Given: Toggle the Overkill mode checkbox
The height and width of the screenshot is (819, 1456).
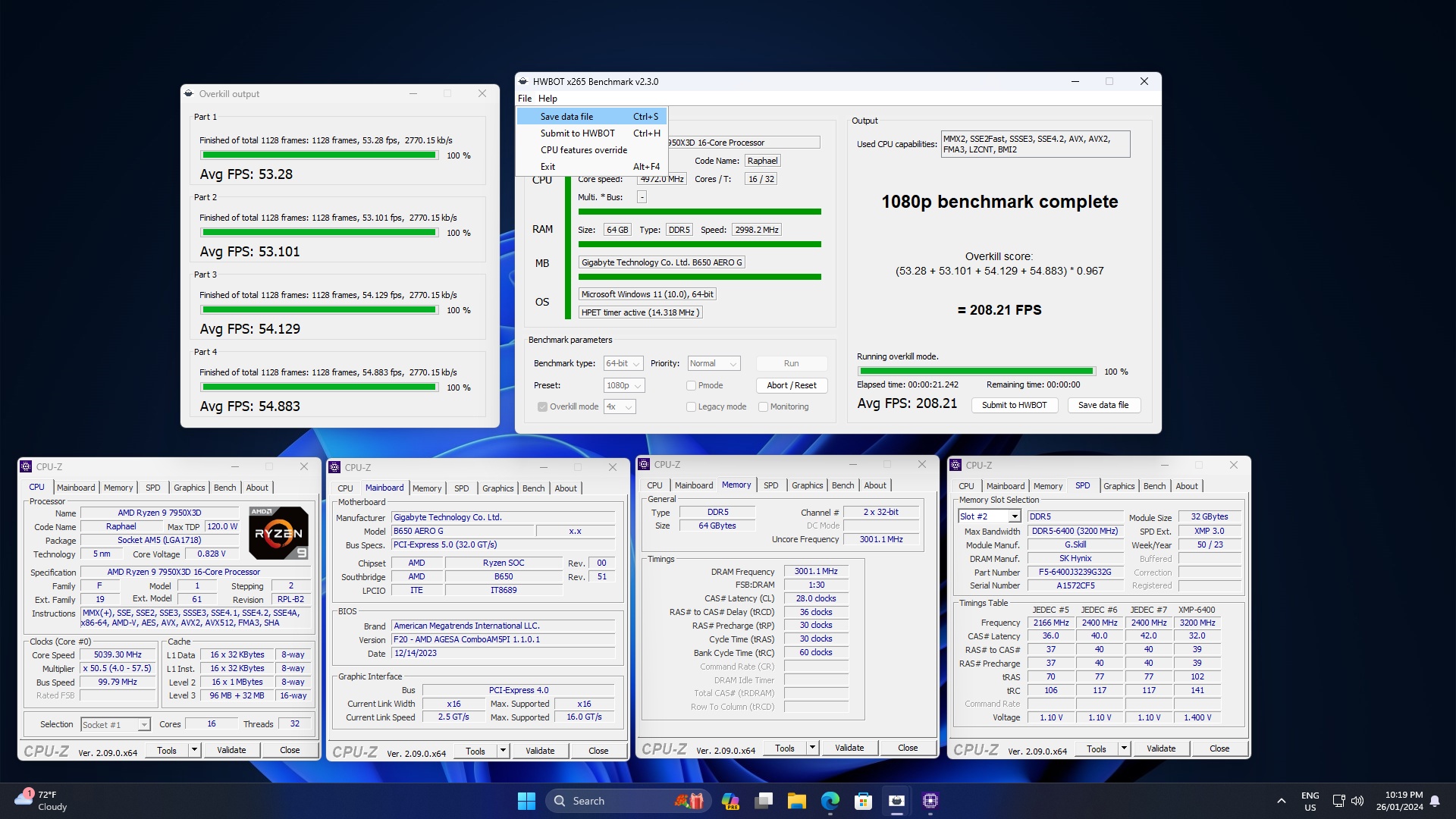Looking at the screenshot, I should click(x=542, y=407).
